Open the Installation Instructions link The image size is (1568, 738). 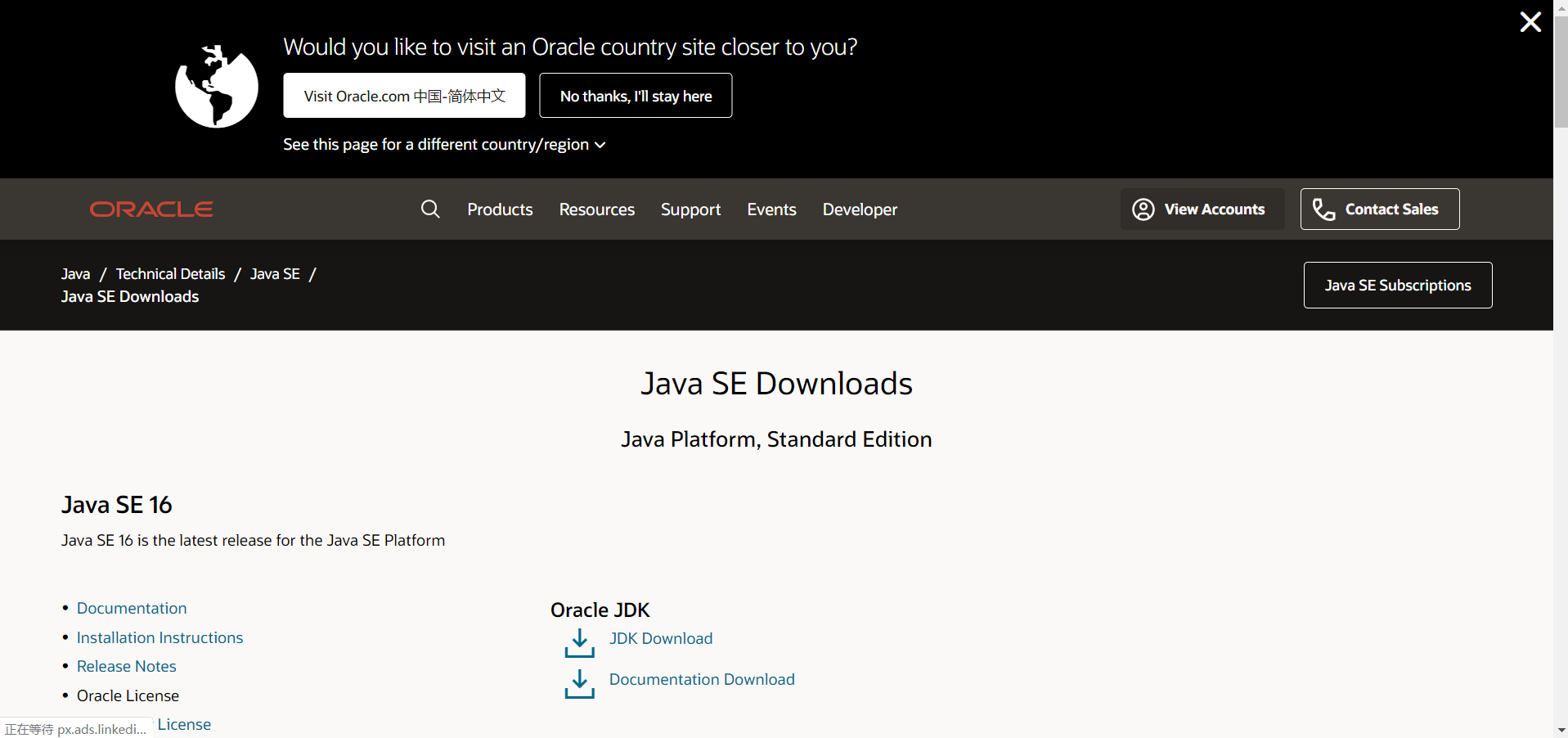159,637
